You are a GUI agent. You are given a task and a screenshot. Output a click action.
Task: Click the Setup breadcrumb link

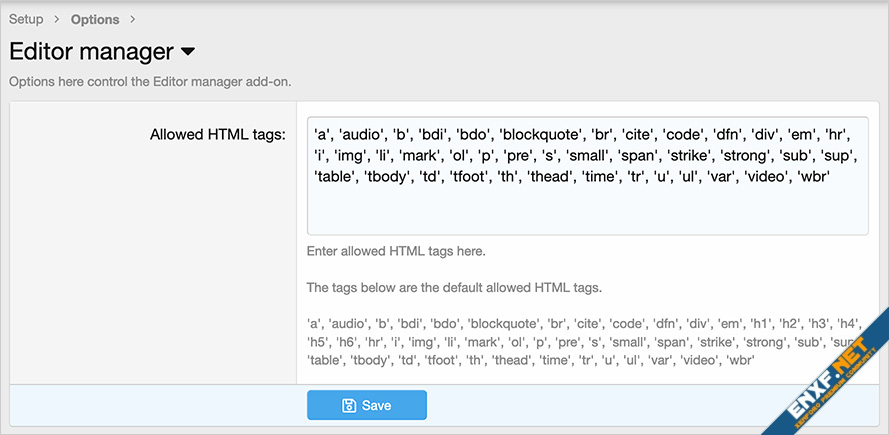click(x=26, y=19)
